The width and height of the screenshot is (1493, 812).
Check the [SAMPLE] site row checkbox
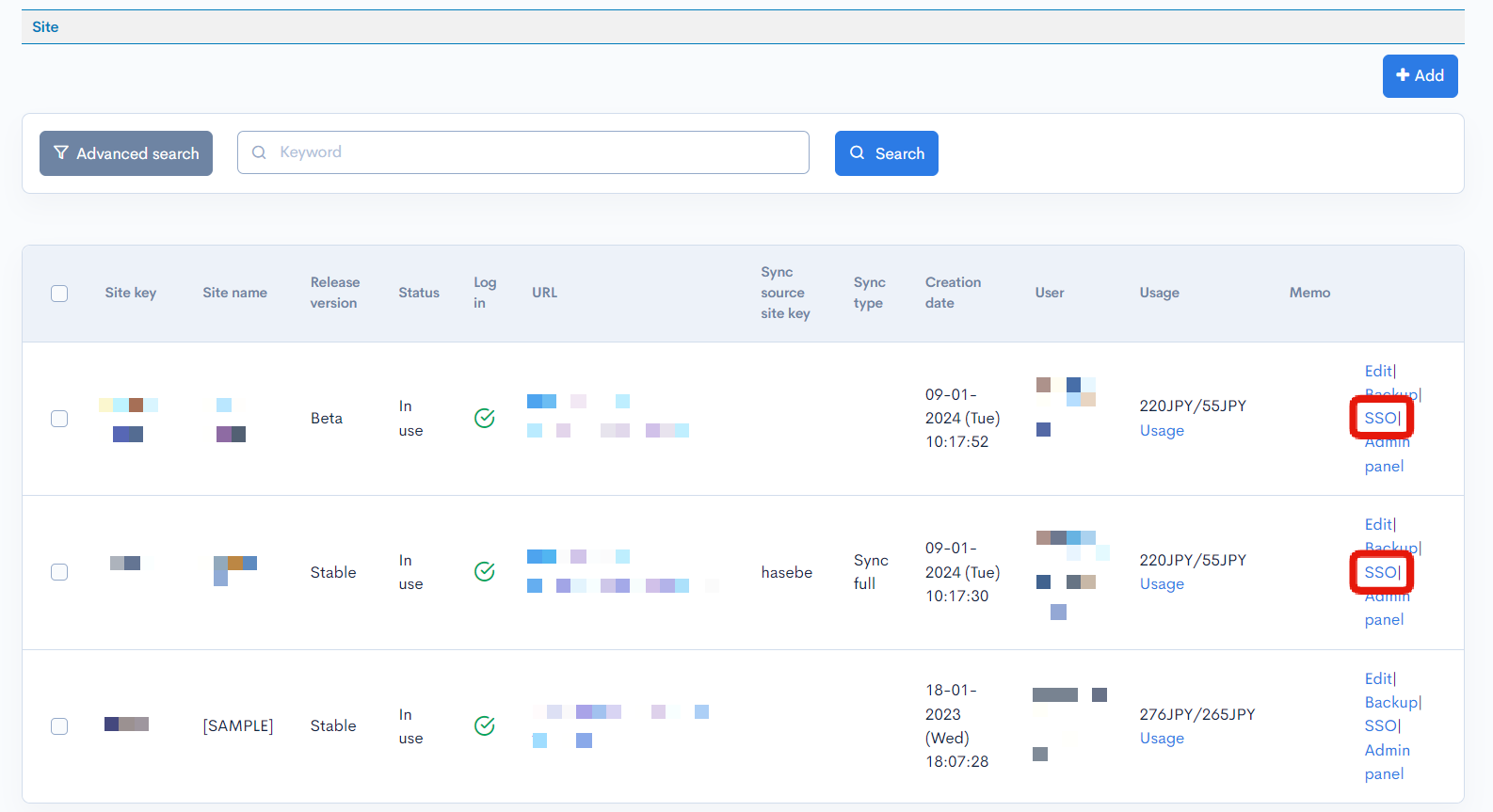[x=59, y=726]
